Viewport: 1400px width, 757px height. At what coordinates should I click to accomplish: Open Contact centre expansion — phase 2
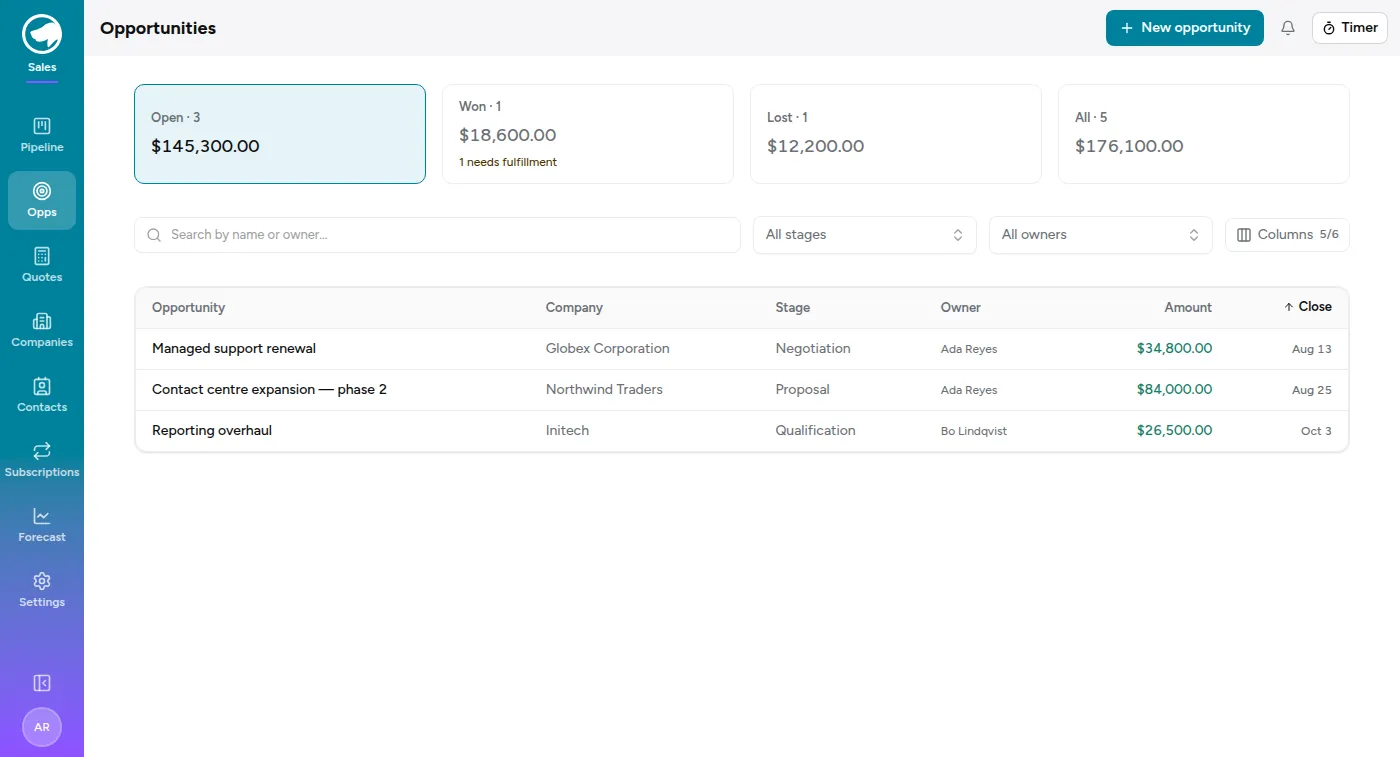pyautogui.click(x=269, y=390)
